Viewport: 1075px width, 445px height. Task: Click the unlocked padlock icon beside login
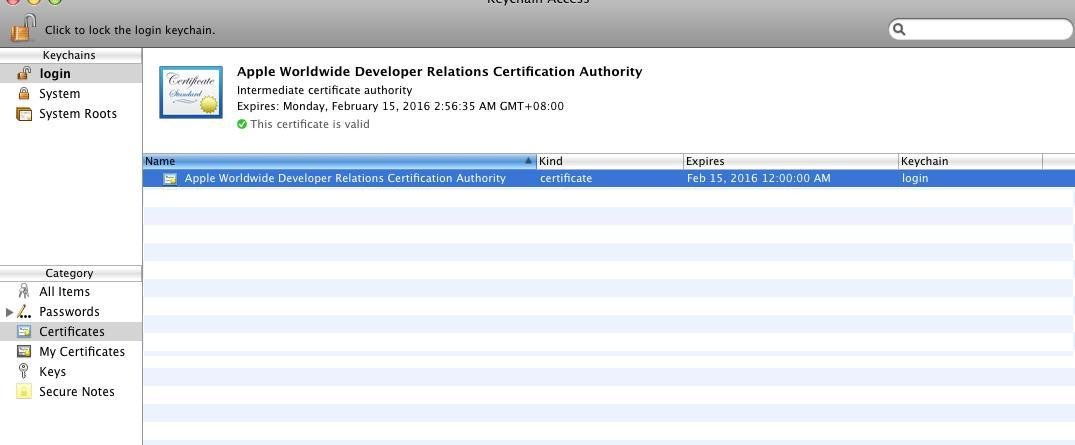click(x=24, y=73)
